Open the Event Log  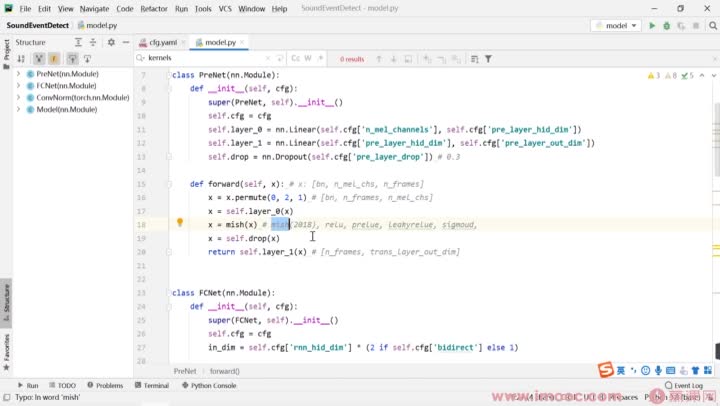pyautogui.click(x=684, y=385)
